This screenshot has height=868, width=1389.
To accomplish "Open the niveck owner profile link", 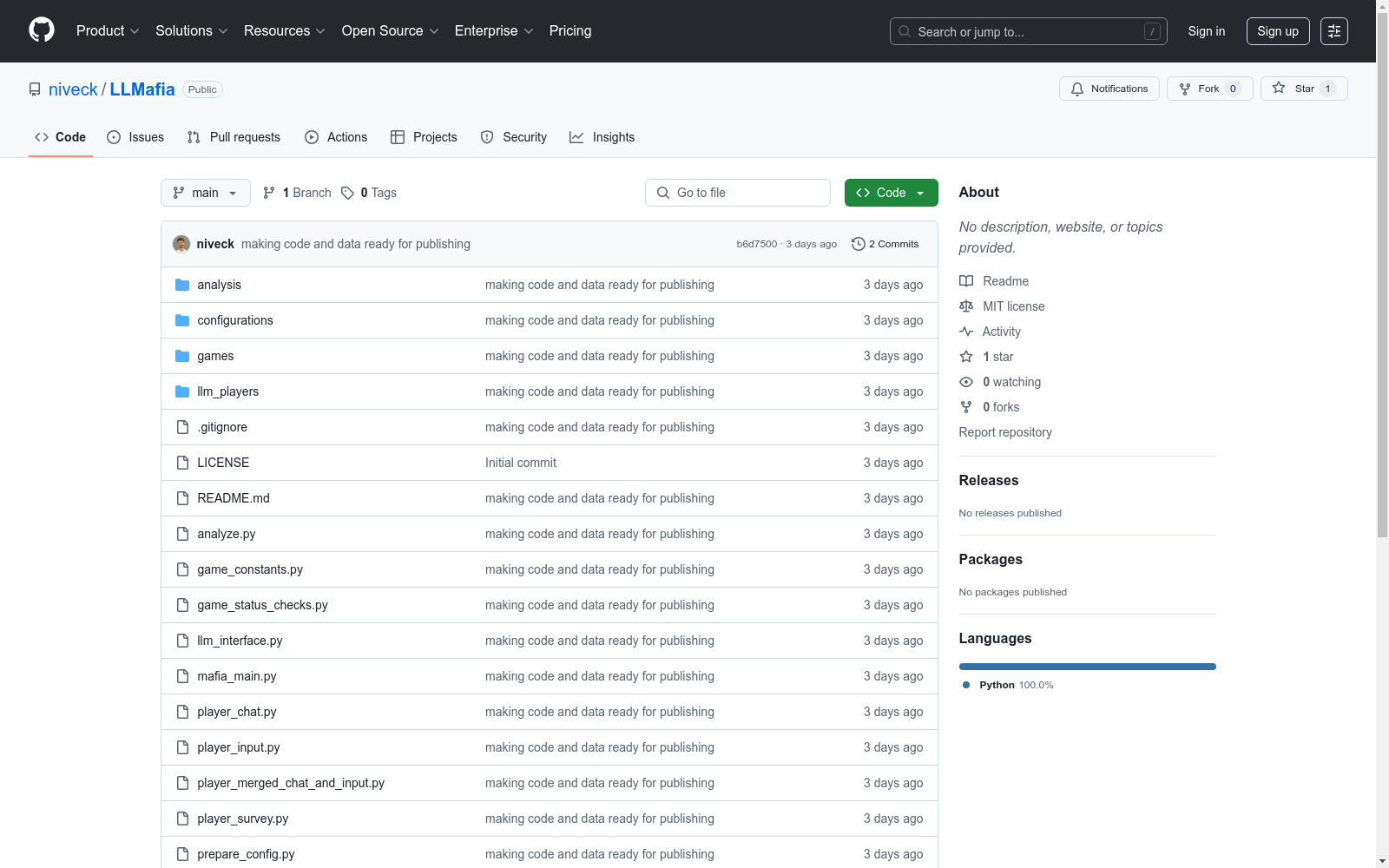I will (73, 89).
